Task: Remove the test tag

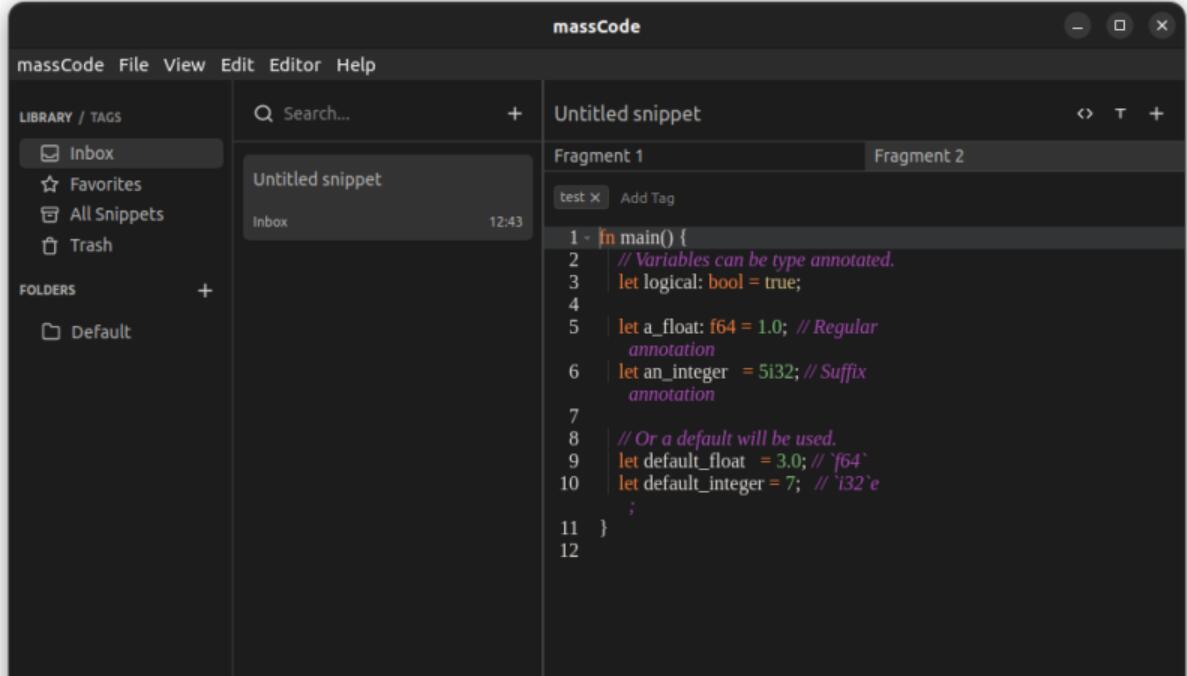Action: pos(595,198)
